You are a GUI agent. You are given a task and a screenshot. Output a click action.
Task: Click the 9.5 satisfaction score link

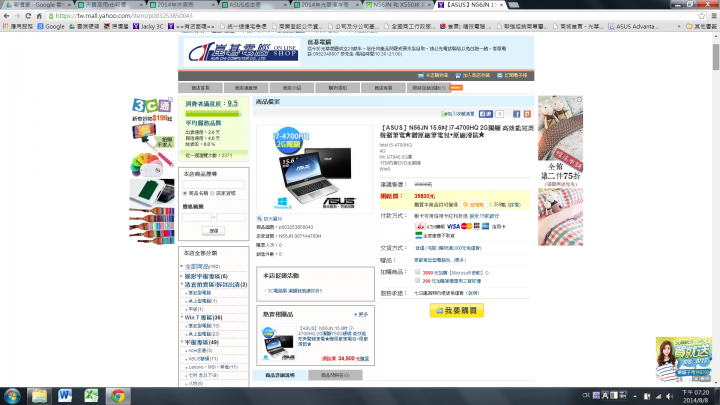pos(233,104)
